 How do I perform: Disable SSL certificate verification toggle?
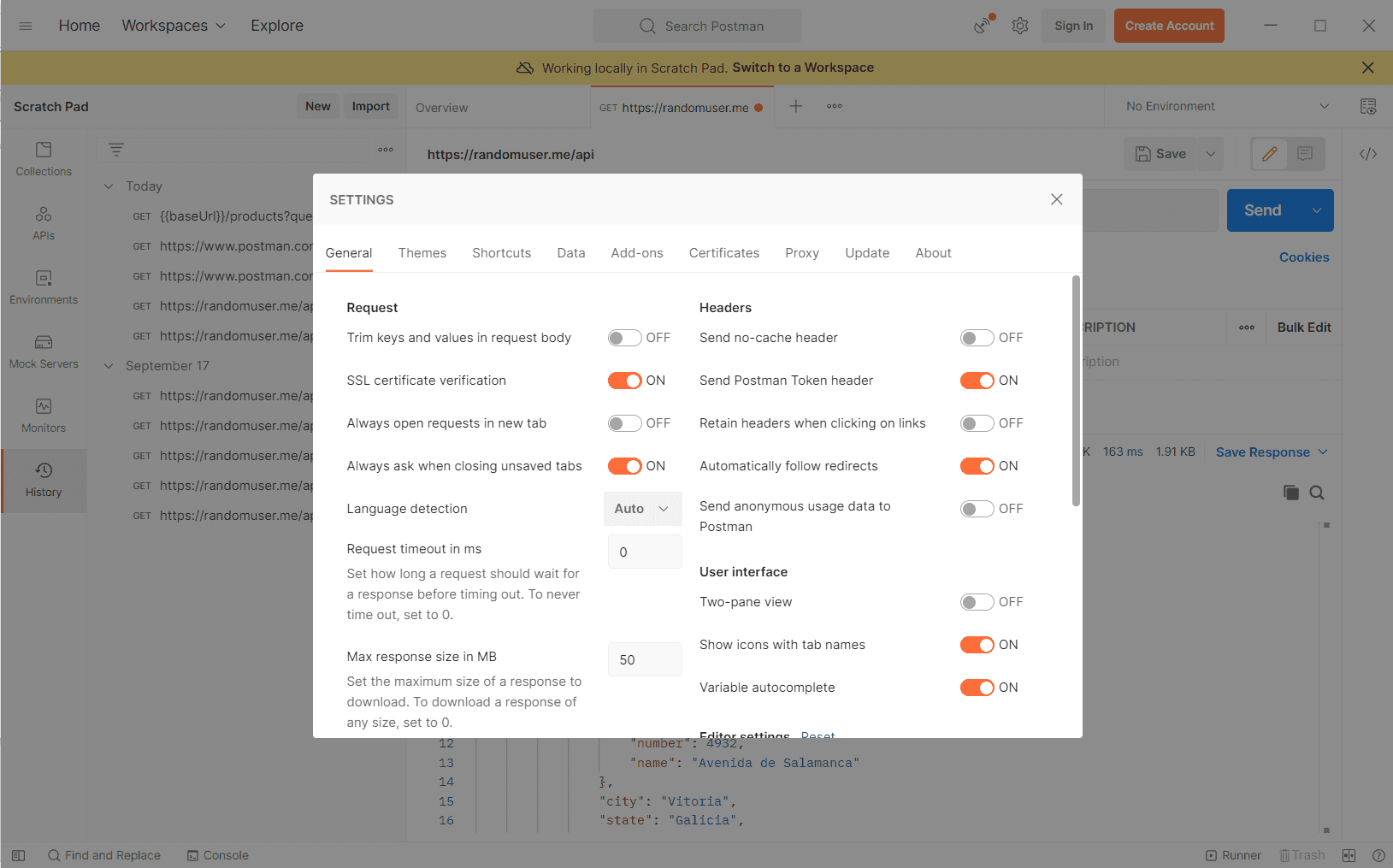tap(624, 381)
